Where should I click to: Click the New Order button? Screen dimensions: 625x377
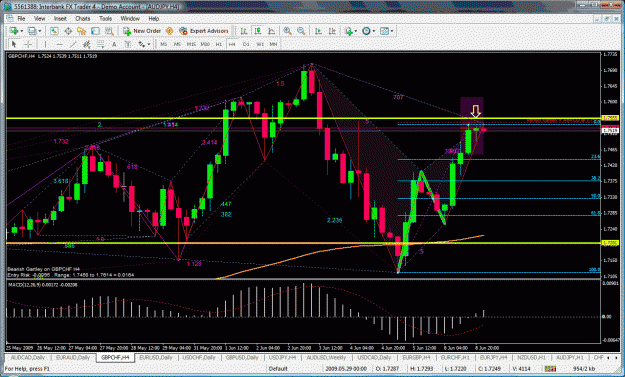coord(142,31)
